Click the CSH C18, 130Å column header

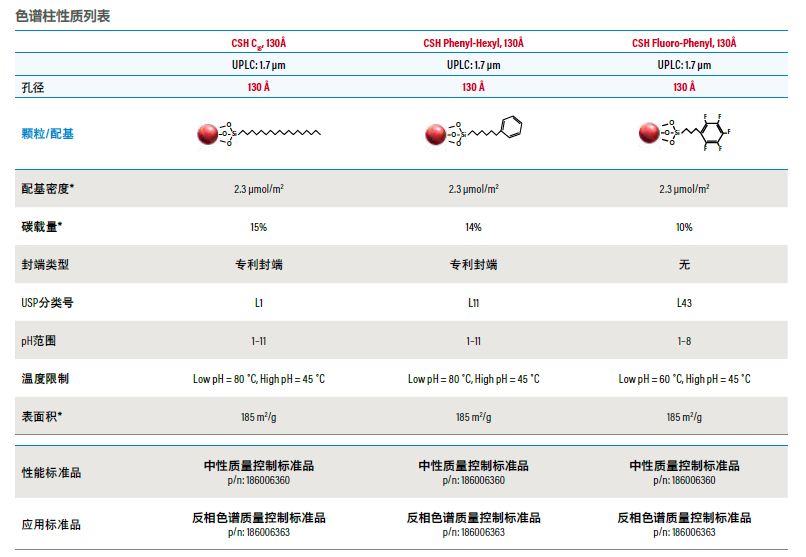tap(259, 43)
